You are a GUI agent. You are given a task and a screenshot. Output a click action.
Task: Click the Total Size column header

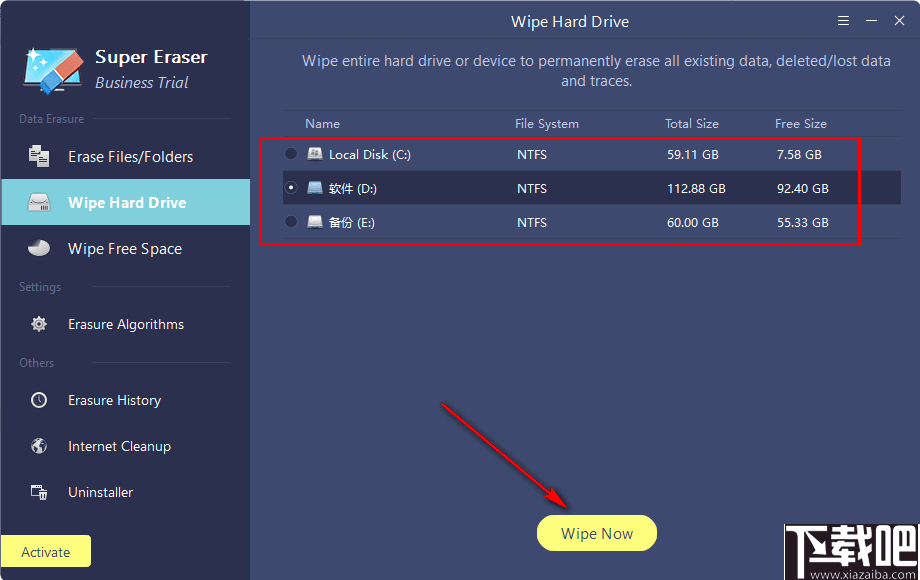692,124
